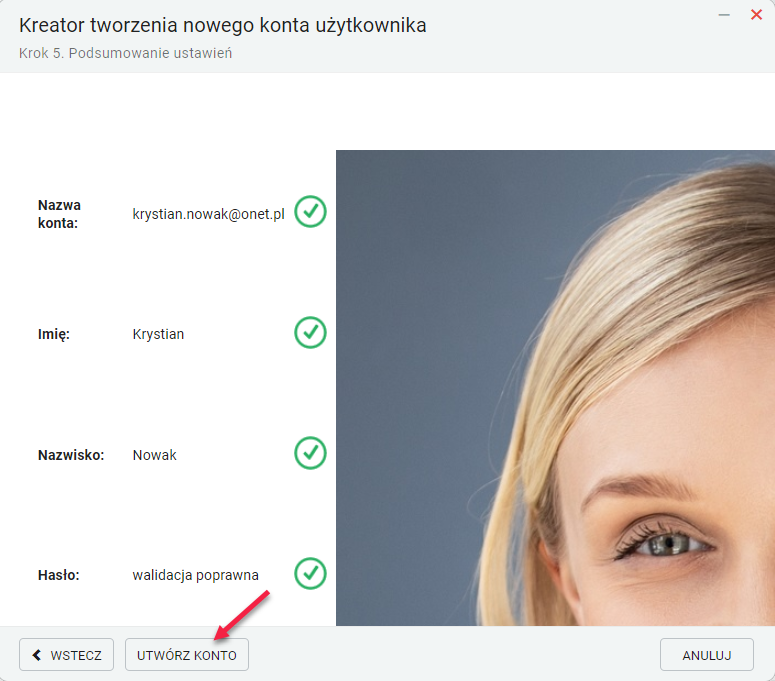Select the account name krystian.nowak@onet.pl
Viewport: 775px width, 681px height.
click(x=209, y=214)
